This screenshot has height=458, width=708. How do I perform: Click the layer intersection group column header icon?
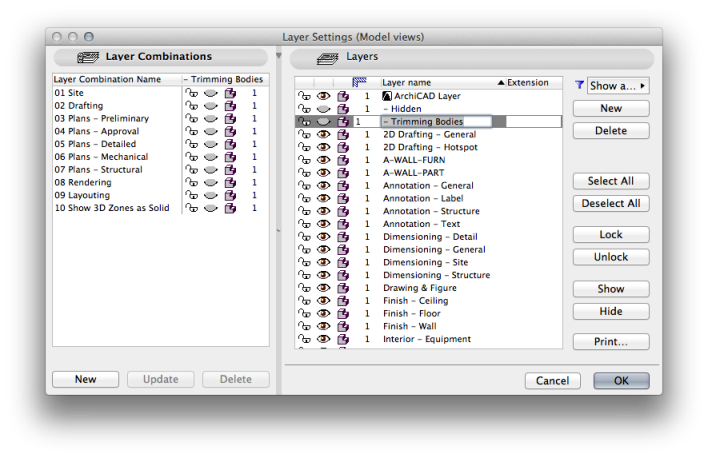[359, 82]
